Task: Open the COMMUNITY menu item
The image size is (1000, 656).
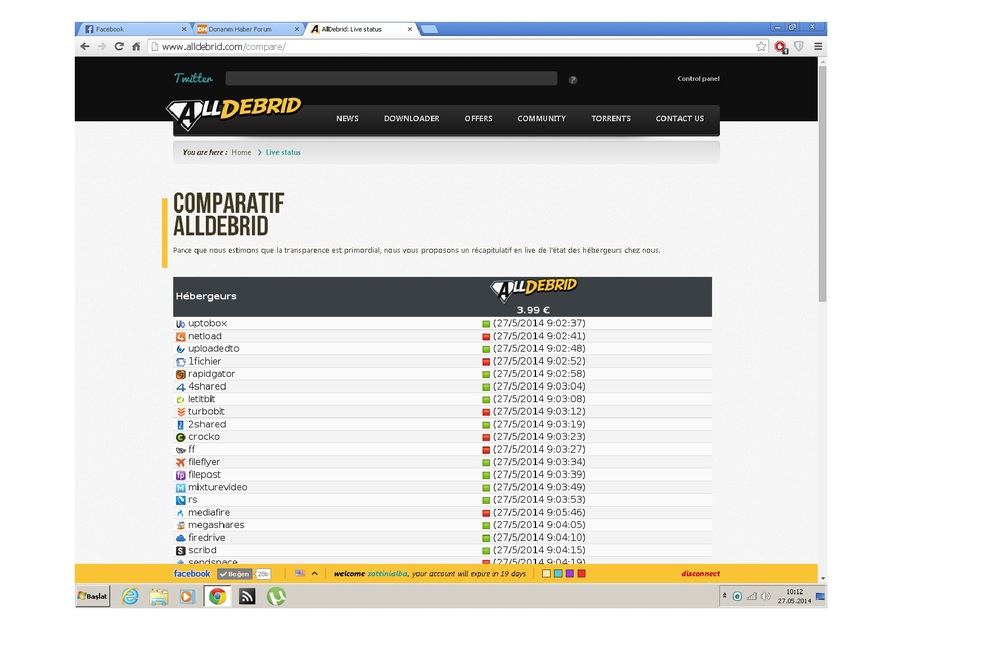Action: point(541,119)
